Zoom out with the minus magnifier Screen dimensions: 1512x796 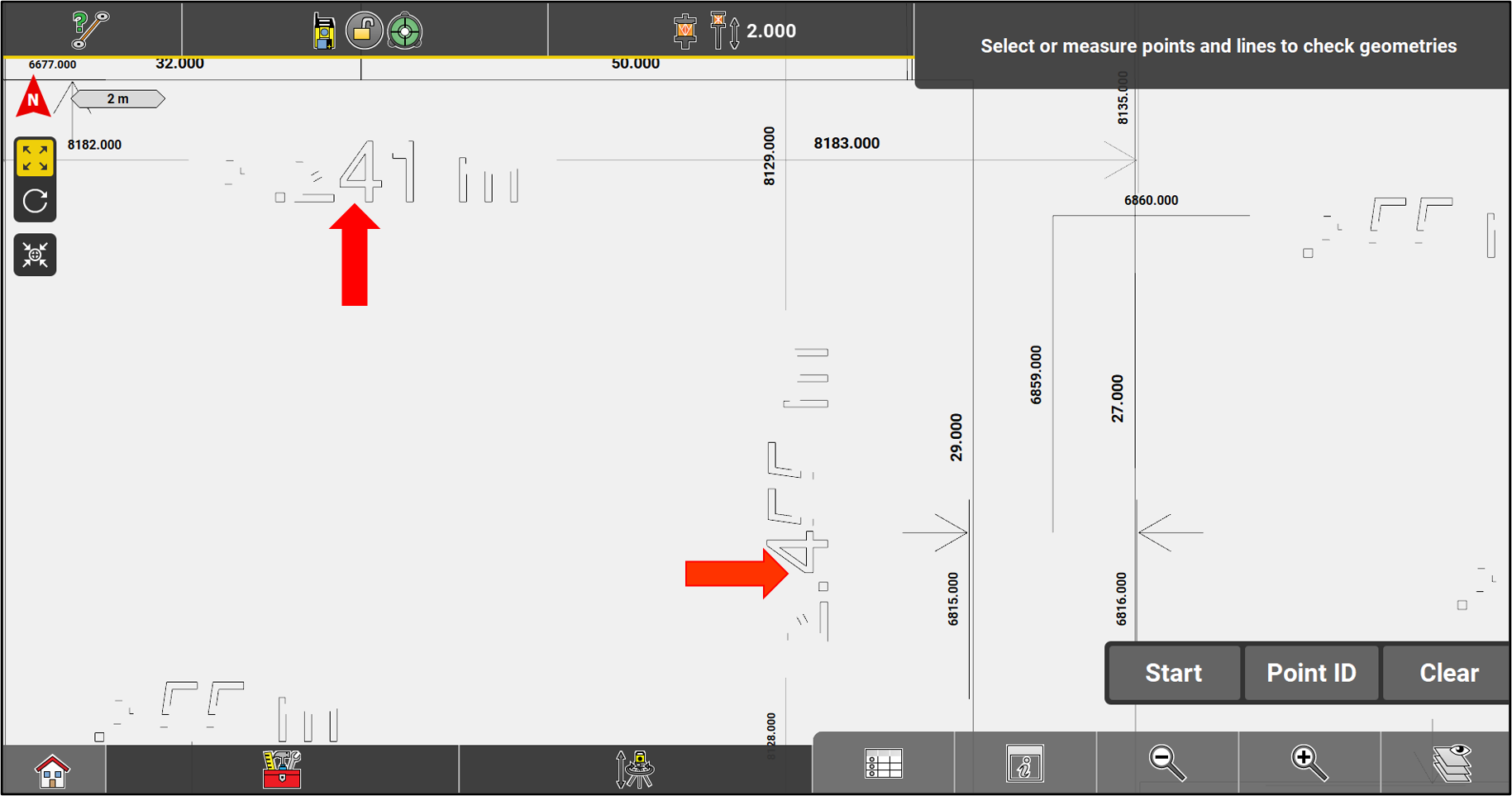[1167, 762]
